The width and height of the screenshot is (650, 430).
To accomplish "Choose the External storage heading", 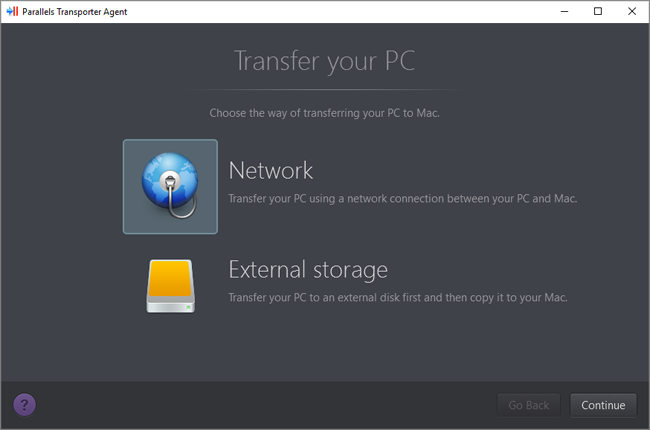I will pyautogui.click(x=308, y=269).
